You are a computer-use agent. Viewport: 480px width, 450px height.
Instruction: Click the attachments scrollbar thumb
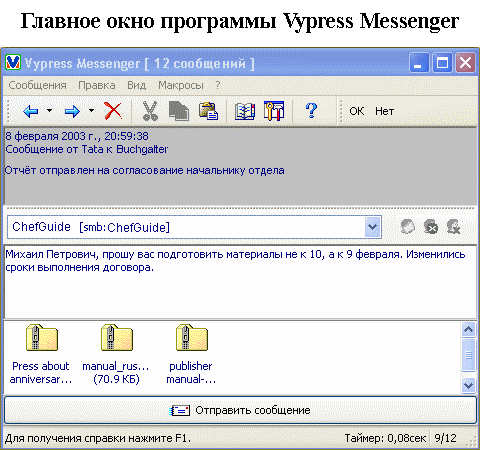coord(468,355)
